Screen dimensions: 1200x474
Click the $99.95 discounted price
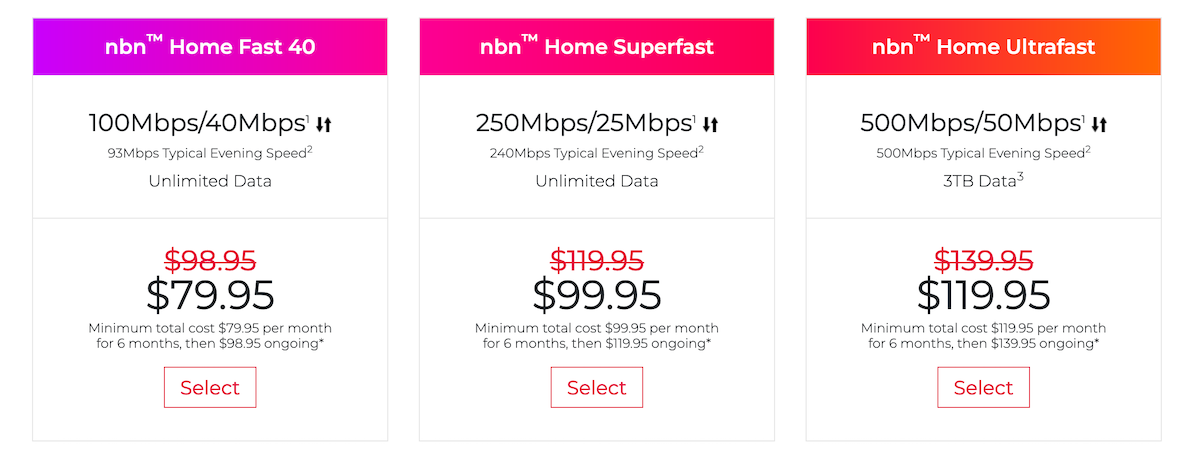(597, 295)
